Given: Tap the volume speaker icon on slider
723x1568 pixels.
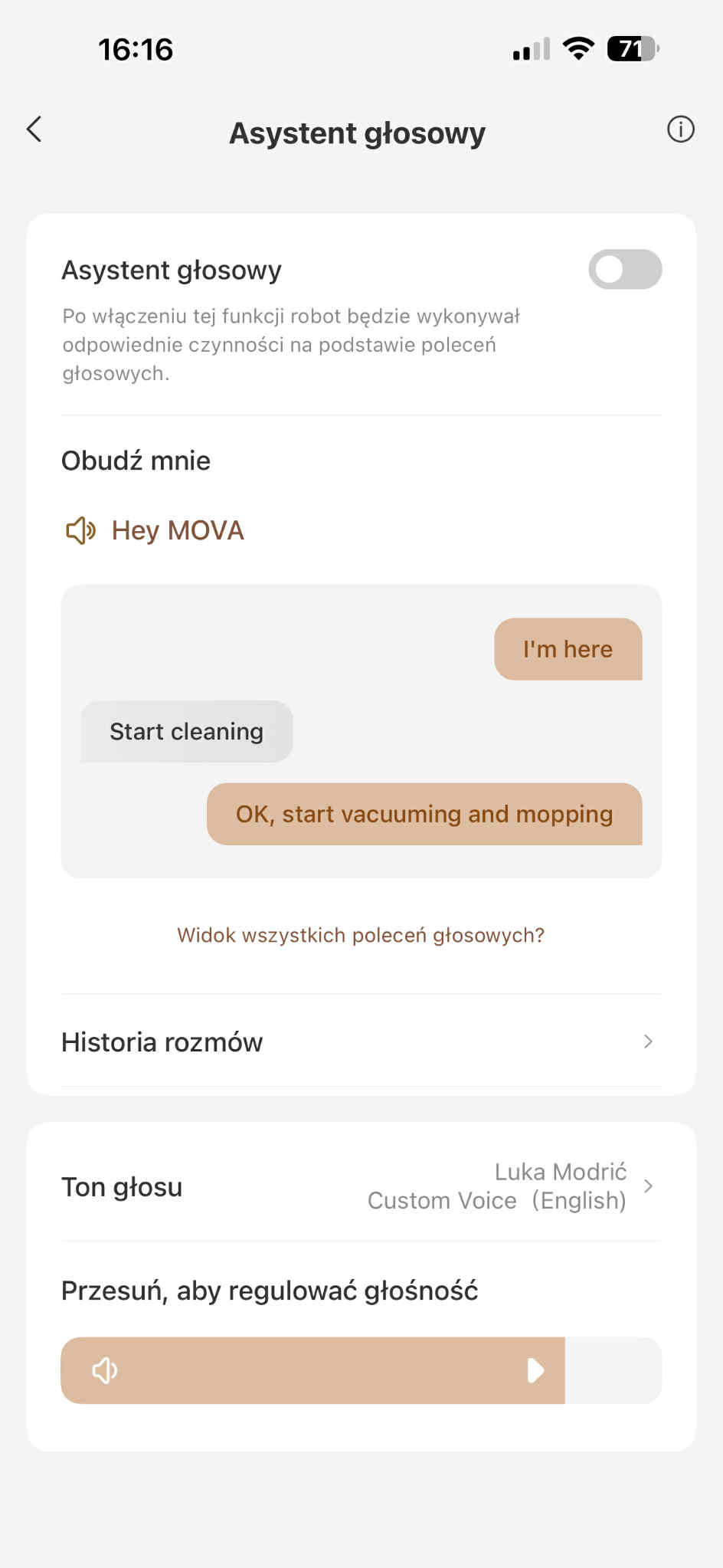Looking at the screenshot, I should point(105,1370).
